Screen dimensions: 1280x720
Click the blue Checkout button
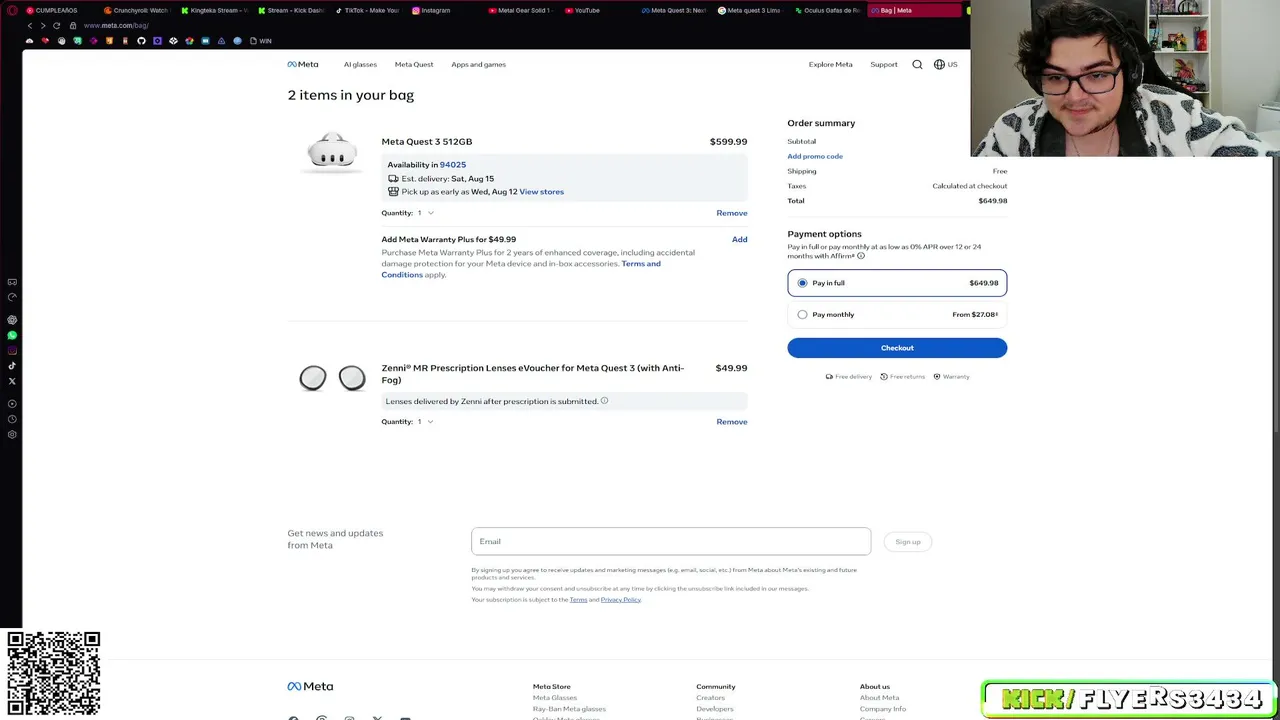(x=897, y=348)
